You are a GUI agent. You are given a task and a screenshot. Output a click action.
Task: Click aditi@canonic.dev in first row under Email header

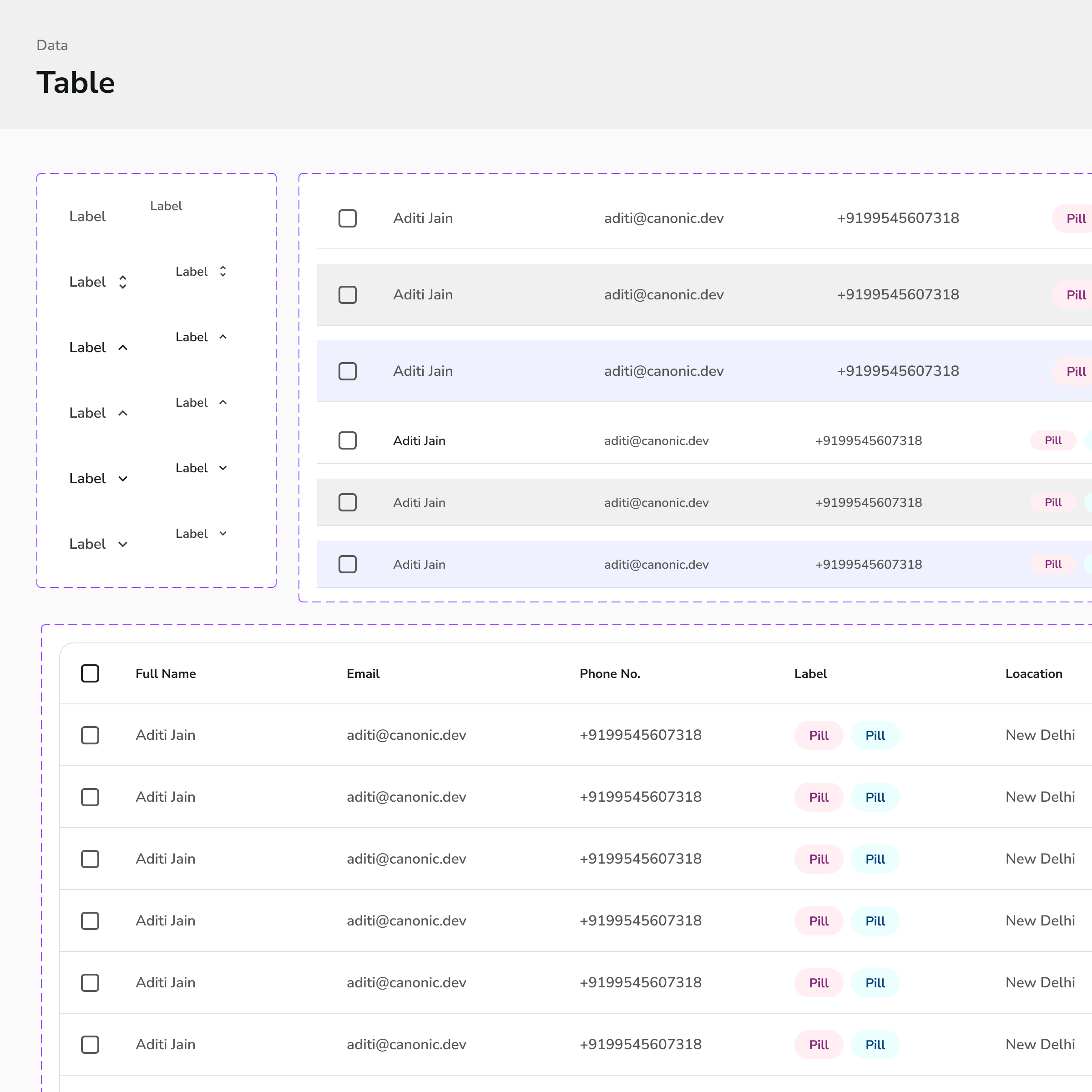[x=406, y=735]
